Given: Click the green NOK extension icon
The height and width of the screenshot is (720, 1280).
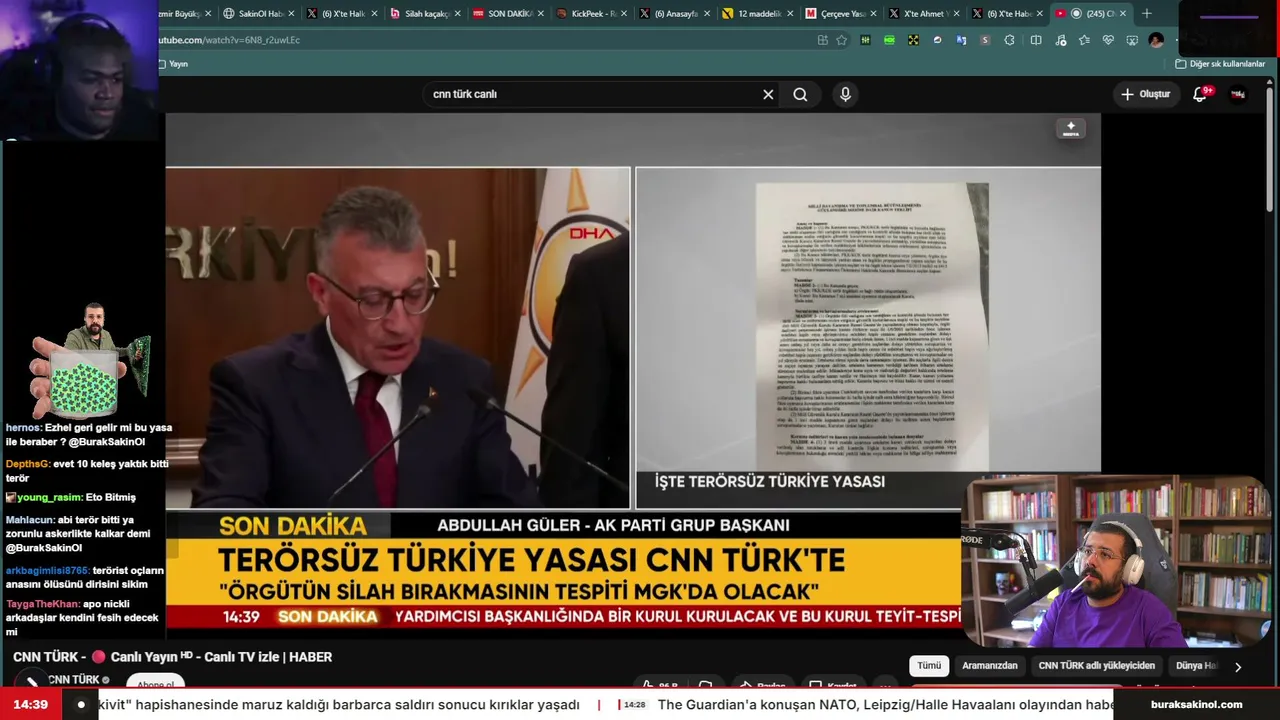Looking at the screenshot, I should click(889, 40).
